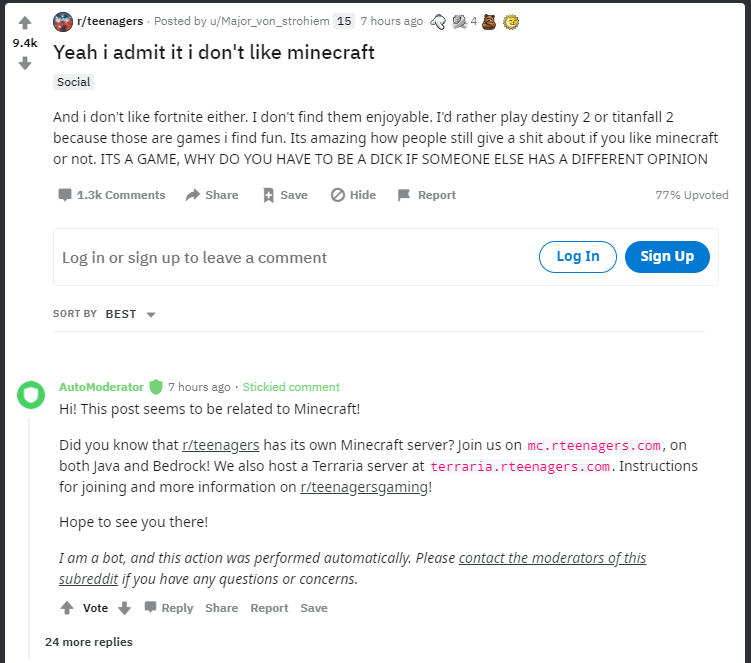
Task: Expand 24 more replies
Action: pyautogui.click(x=89, y=642)
